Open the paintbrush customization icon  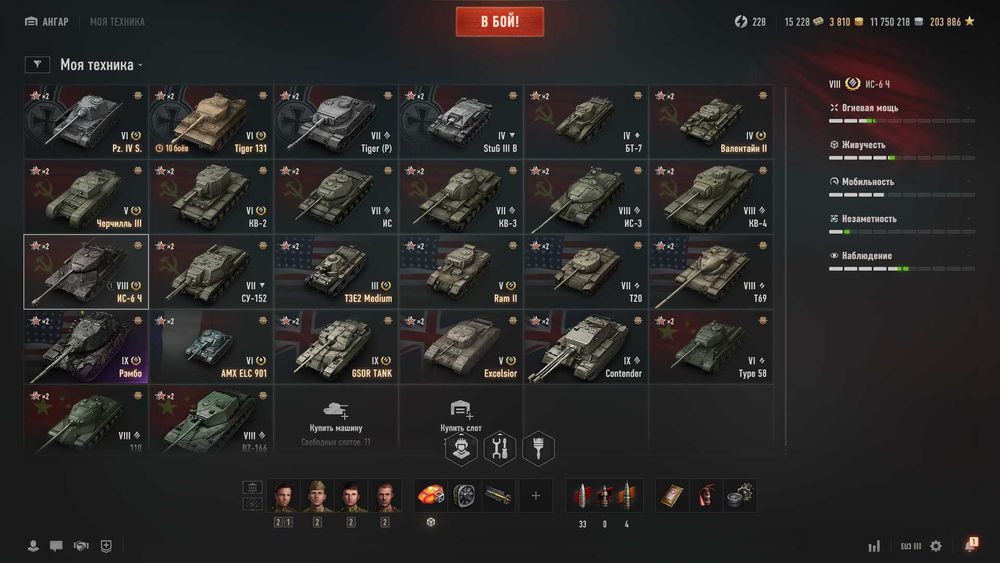538,448
